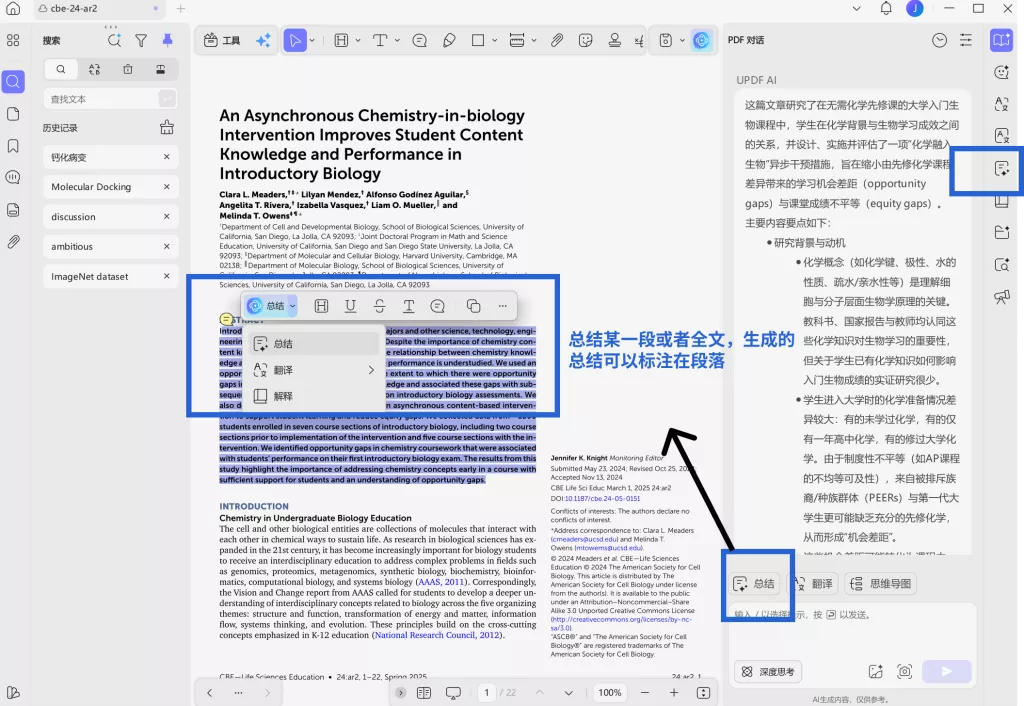This screenshot has height=706, width=1024.
Task: Open the 工具 tools menu
Action: click(x=222, y=40)
